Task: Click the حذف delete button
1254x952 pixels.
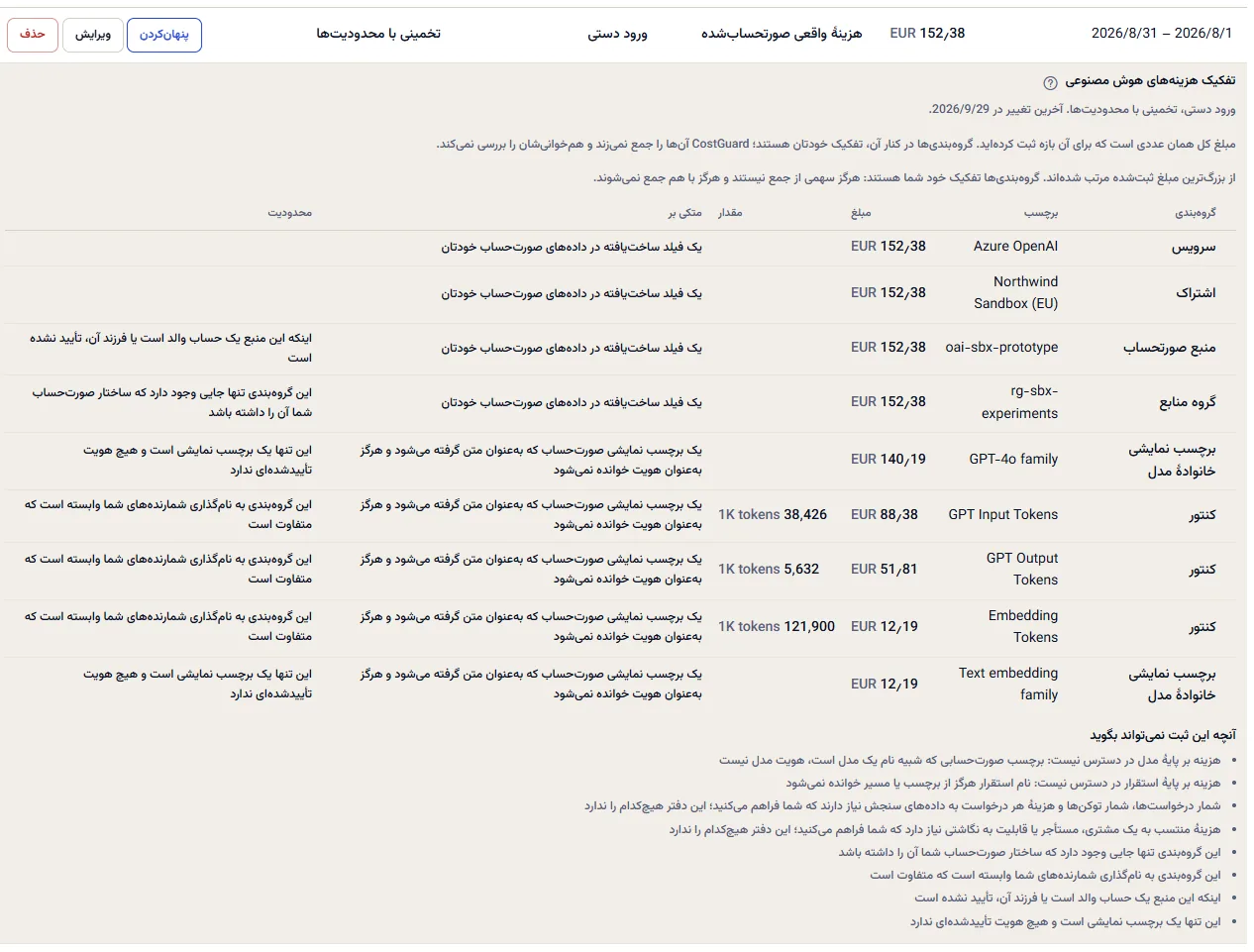Action: pos(33,35)
